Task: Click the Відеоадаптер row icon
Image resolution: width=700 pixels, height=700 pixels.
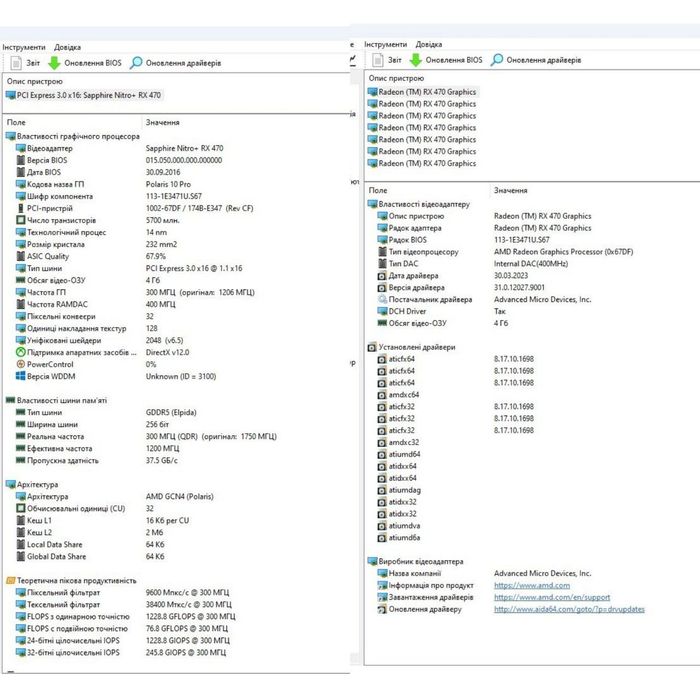Action: [21, 148]
